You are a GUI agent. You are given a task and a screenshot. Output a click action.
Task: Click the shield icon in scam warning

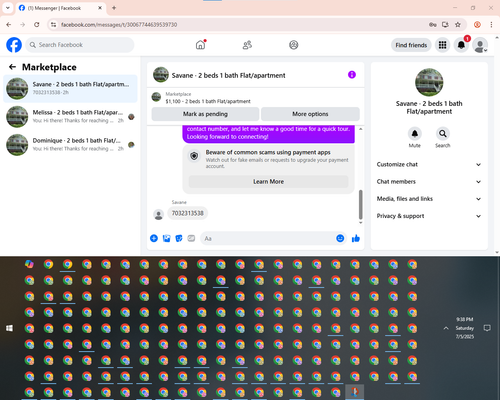[194, 156]
